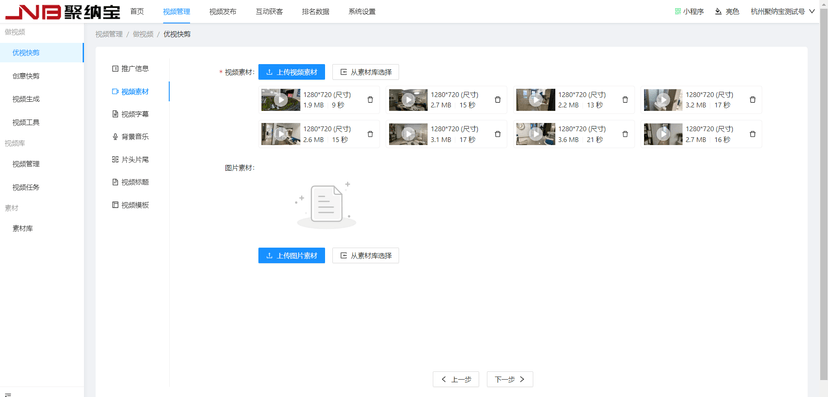Proceed with the 下一步 button

click(x=510, y=379)
